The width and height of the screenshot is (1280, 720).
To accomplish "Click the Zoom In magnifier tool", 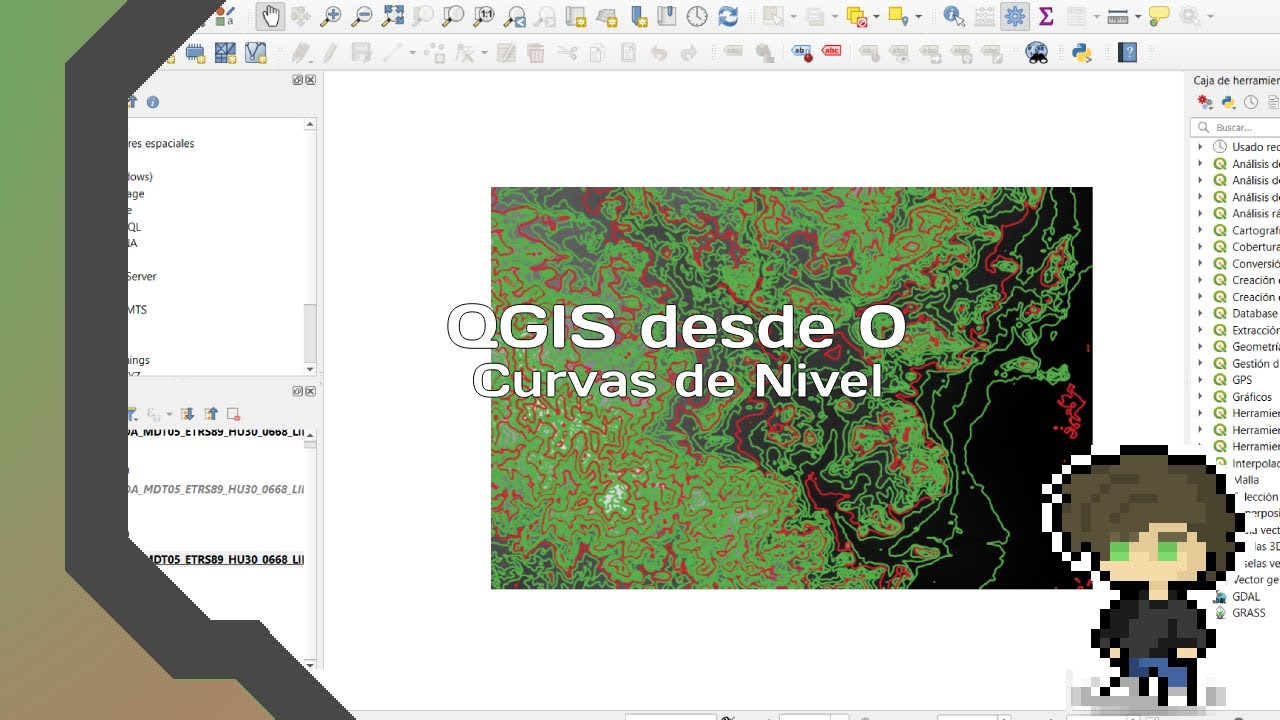I will click(x=331, y=16).
